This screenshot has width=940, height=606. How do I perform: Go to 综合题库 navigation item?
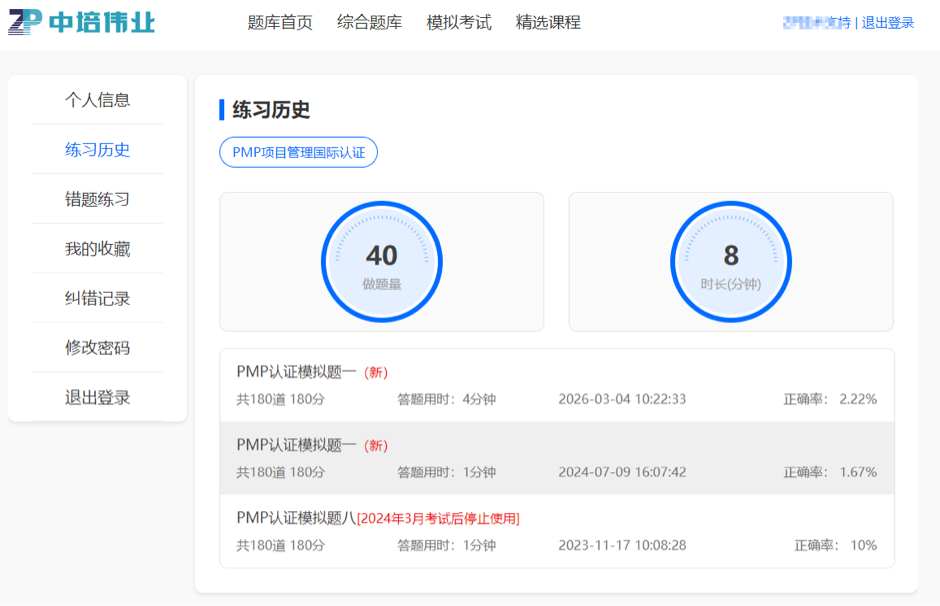(x=369, y=22)
